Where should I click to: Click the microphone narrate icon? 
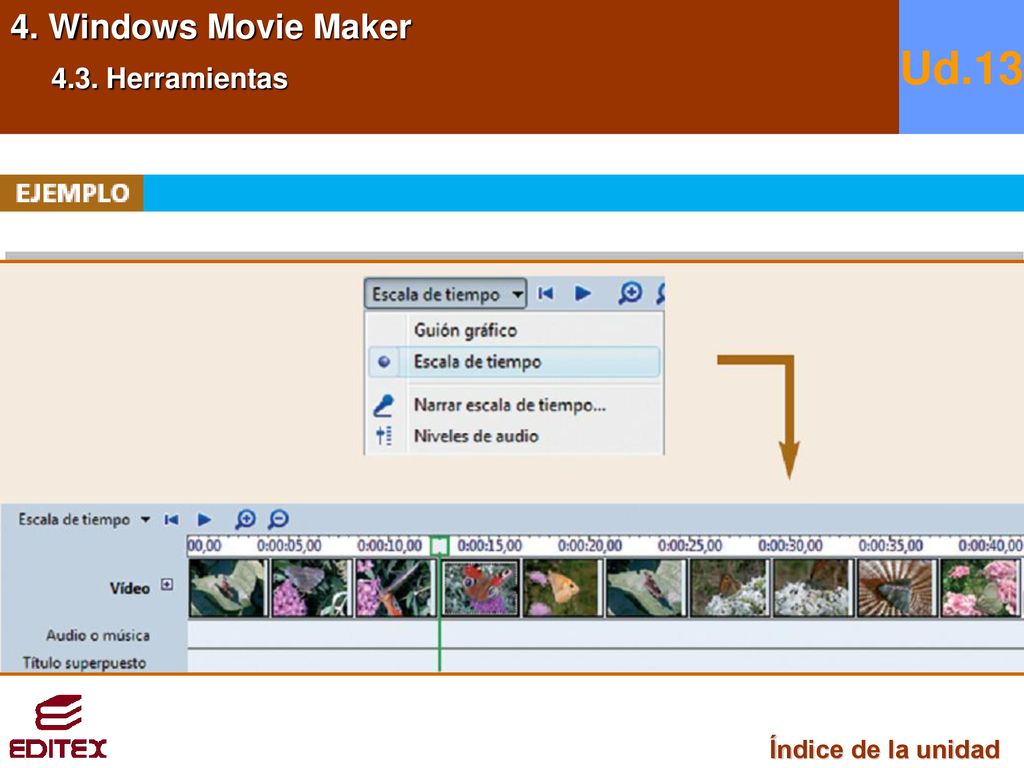(x=383, y=405)
